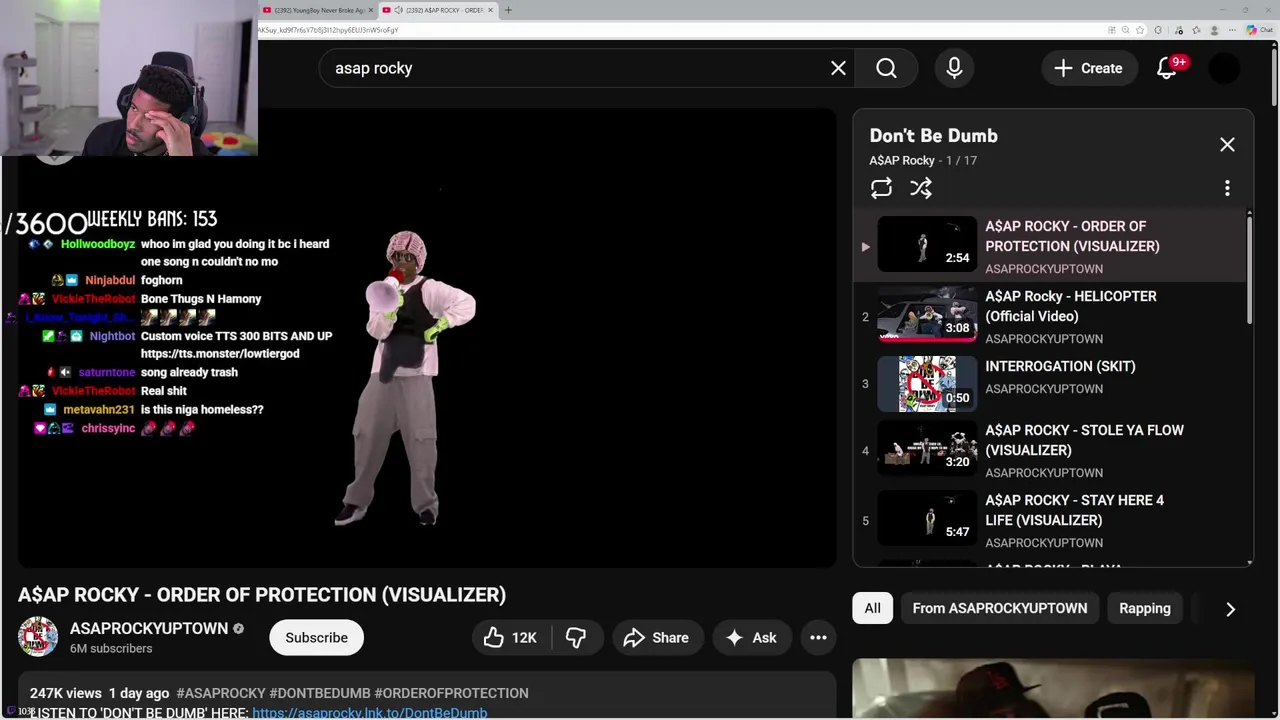This screenshot has height=720, width=1280.
Task: Close the A$AP ROCKY - ORDER browser tab
Action: (x=490, y=10)
